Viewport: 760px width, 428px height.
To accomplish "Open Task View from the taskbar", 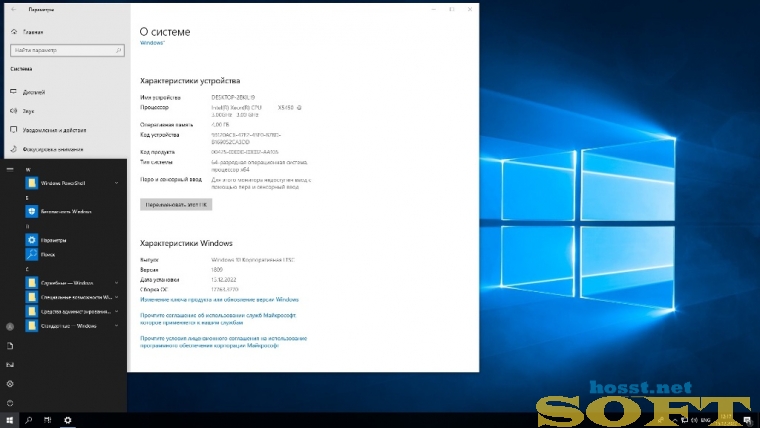I will tap(48, 420).
